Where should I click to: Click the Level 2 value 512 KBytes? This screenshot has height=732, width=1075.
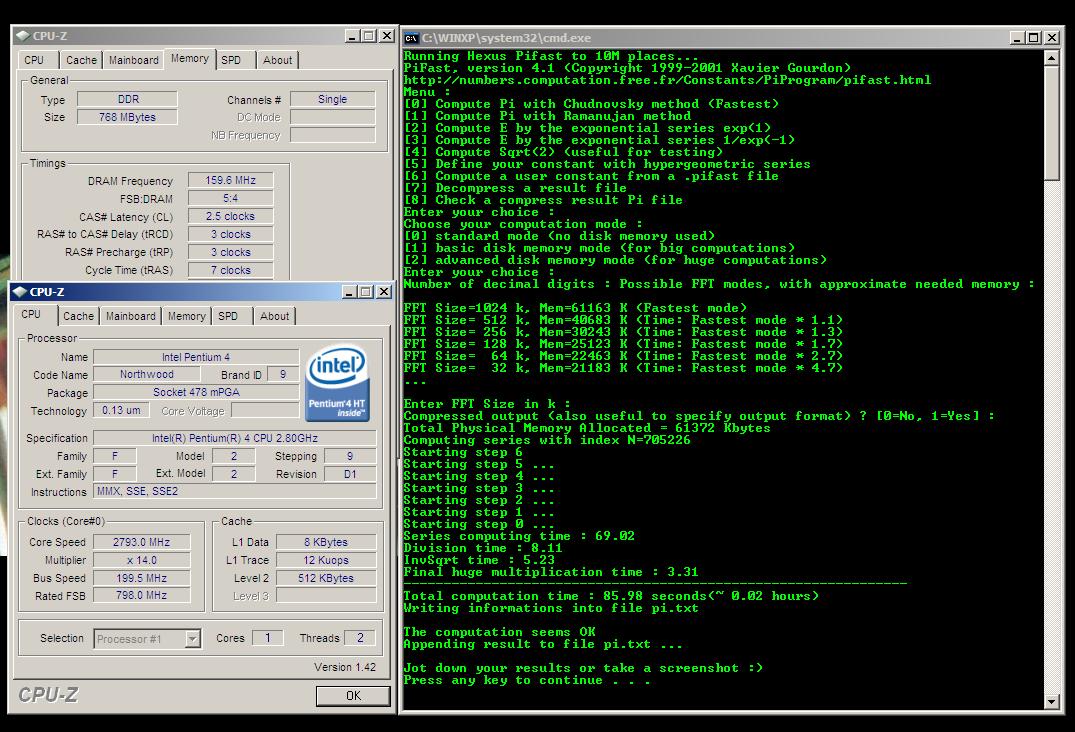(326, 578)
